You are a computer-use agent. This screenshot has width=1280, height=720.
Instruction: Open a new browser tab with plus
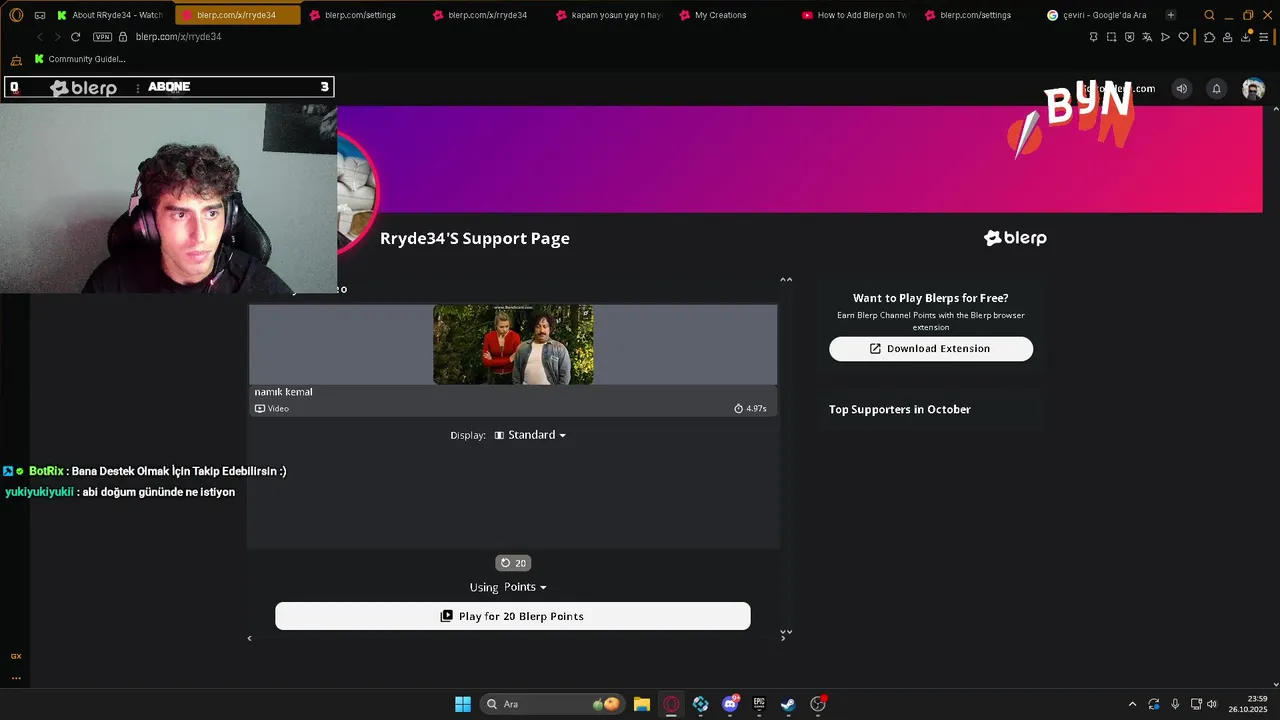1171,15
